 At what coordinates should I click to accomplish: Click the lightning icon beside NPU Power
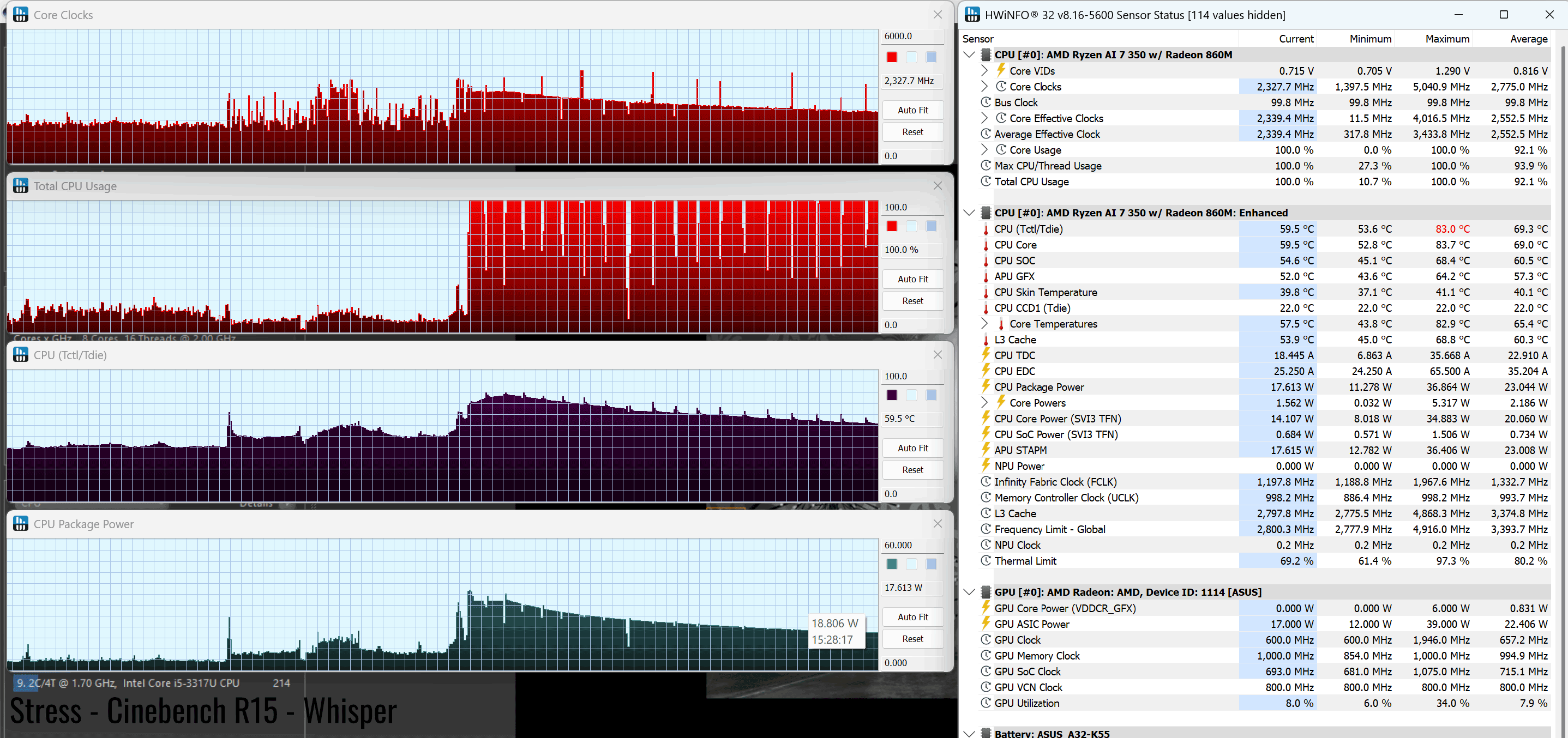coord(986,465)
